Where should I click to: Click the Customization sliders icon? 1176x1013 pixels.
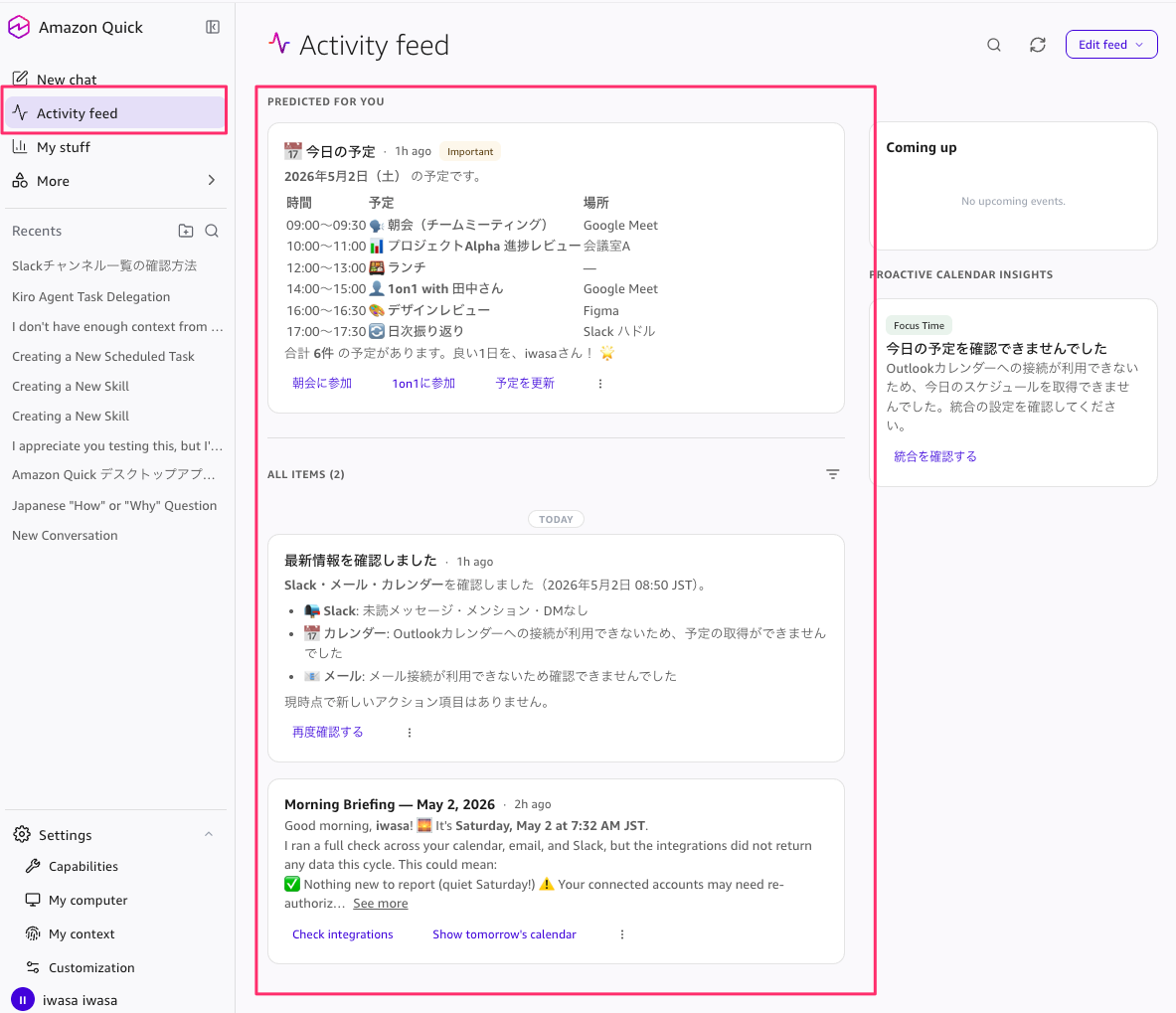tap(32, 967)
